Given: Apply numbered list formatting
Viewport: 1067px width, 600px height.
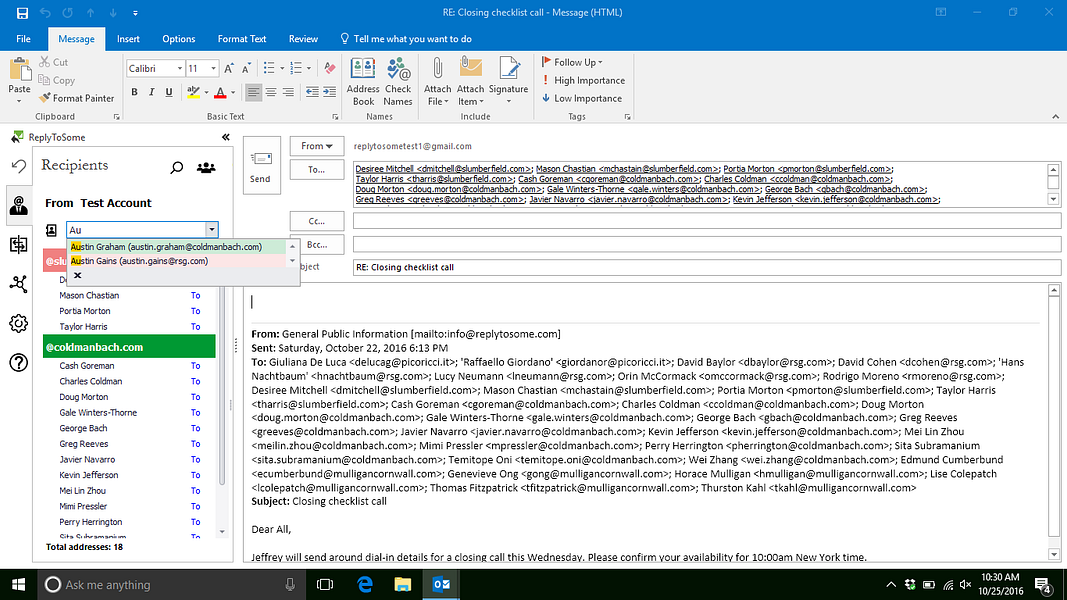Looking at the screenshot, I should pos(295,68).
